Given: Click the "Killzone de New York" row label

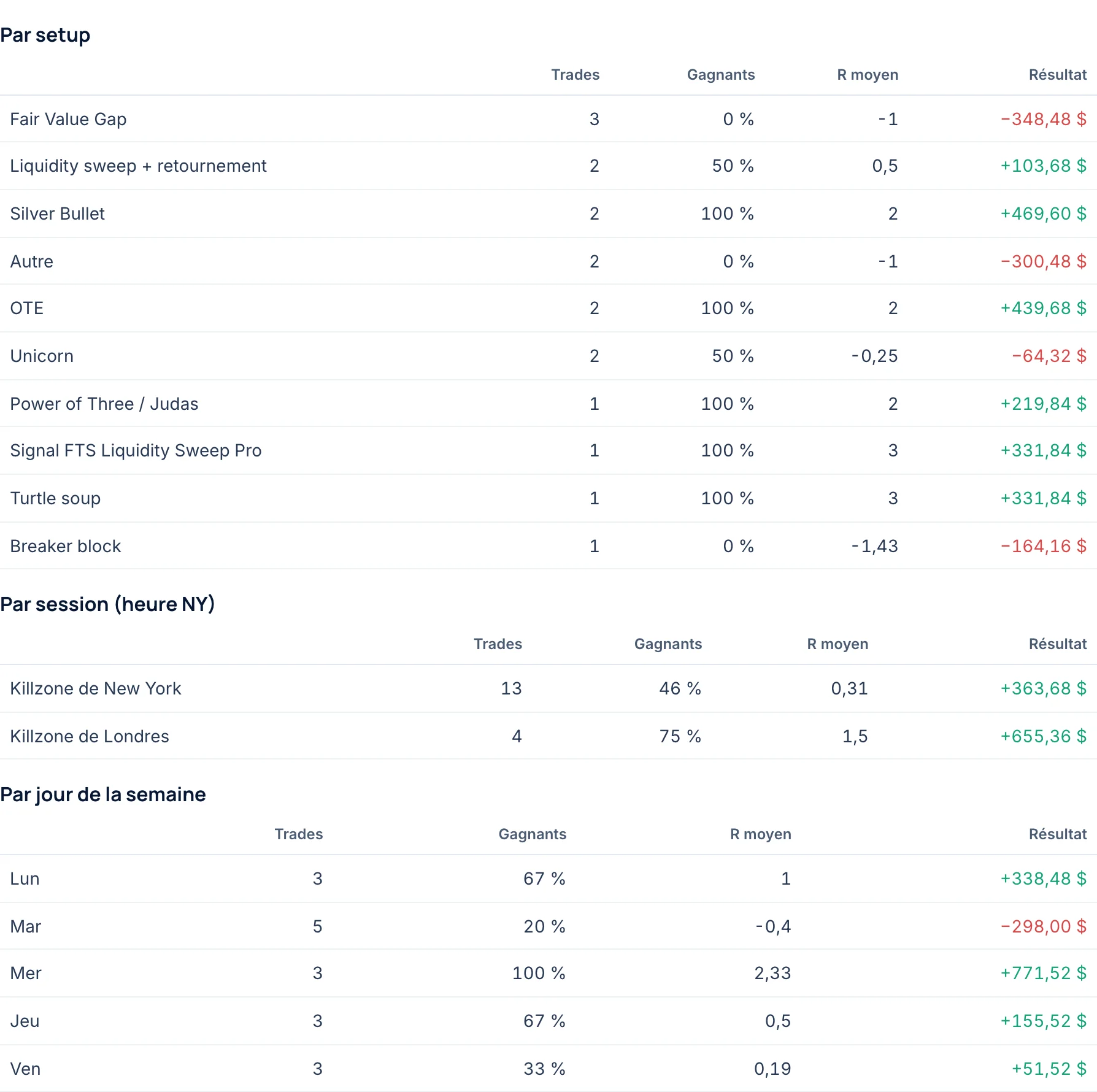Looking at the screenshot, I should (96, 688).
